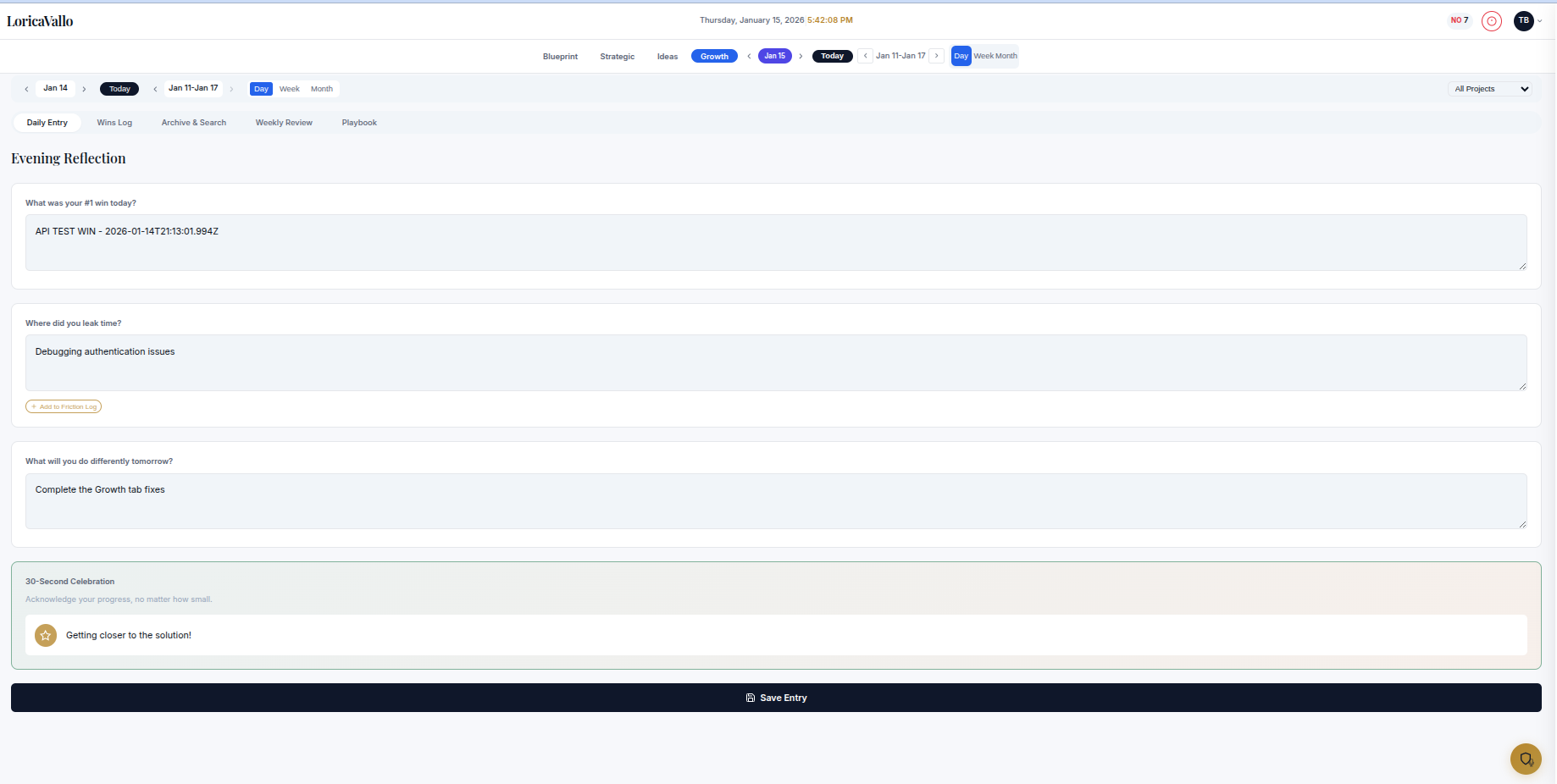
Task: Click the blue Growth pill in navigation
Action: point(714,56)
